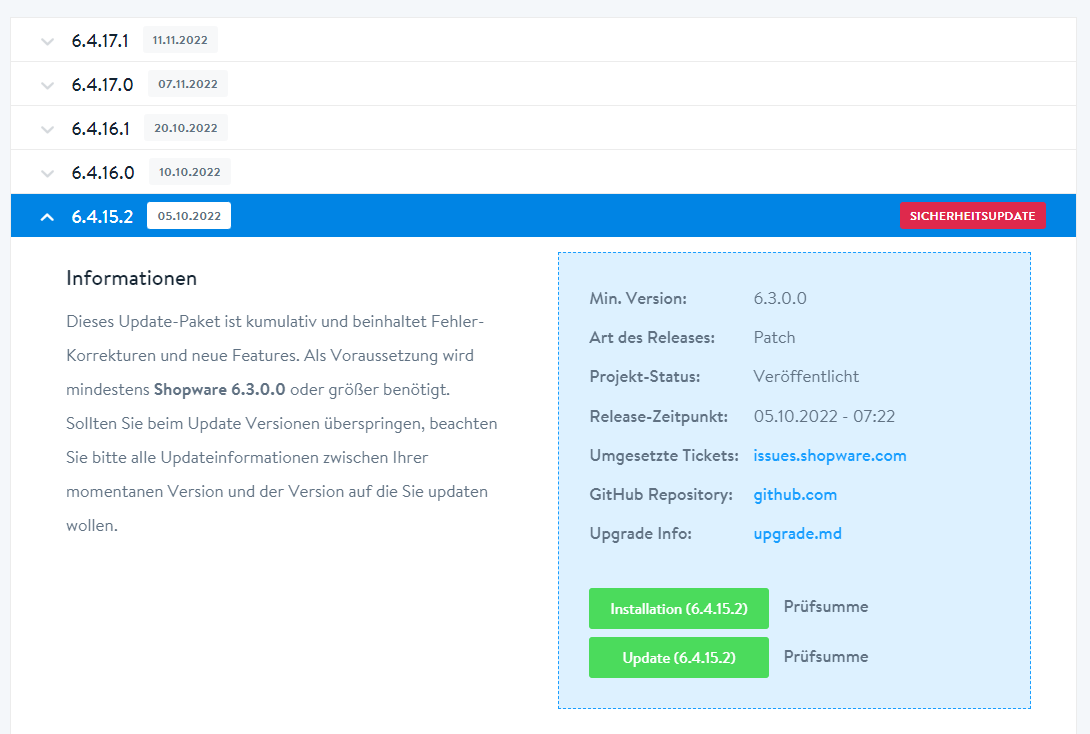Expand the 6.4.16.1 release chevron
This screenshot has height=734, width=1090.
click(x=47, y=129)
